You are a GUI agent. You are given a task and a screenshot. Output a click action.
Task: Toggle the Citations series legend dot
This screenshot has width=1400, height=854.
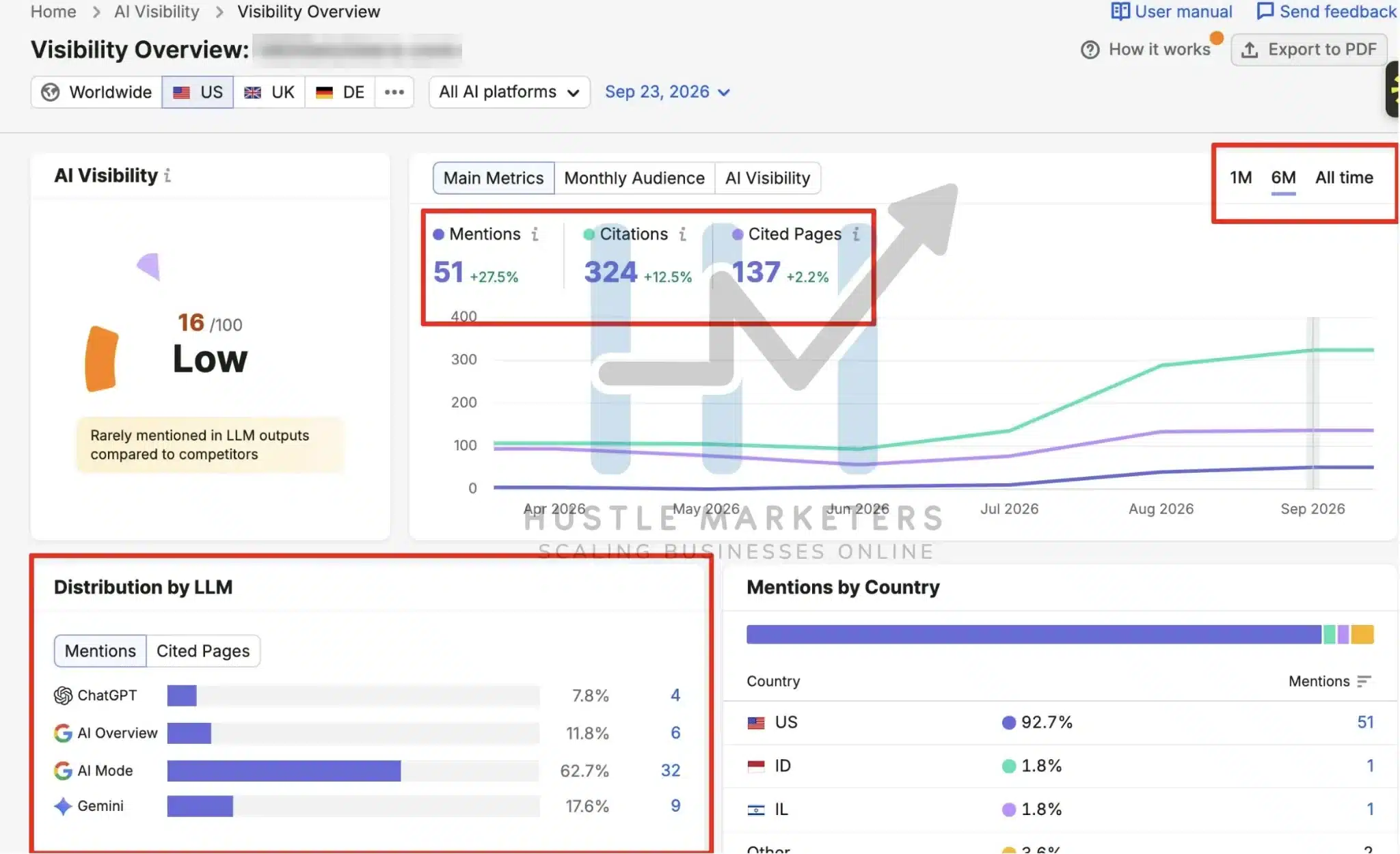point(589,234)
